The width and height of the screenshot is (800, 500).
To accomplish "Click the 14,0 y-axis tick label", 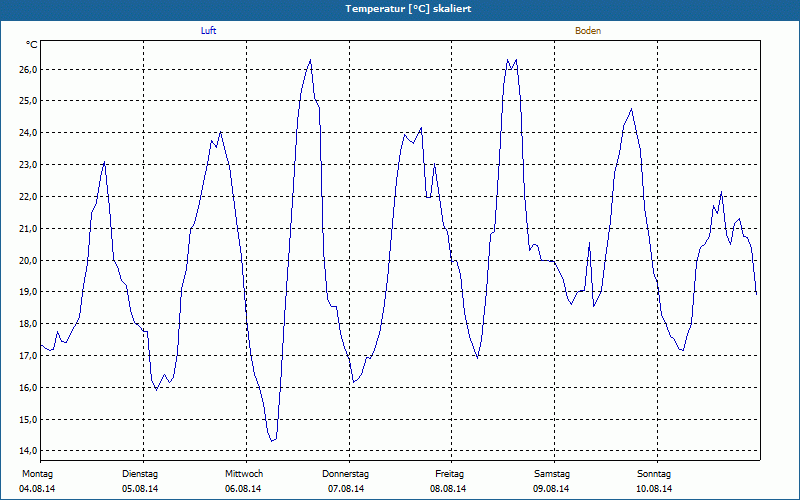I will 29,451.
